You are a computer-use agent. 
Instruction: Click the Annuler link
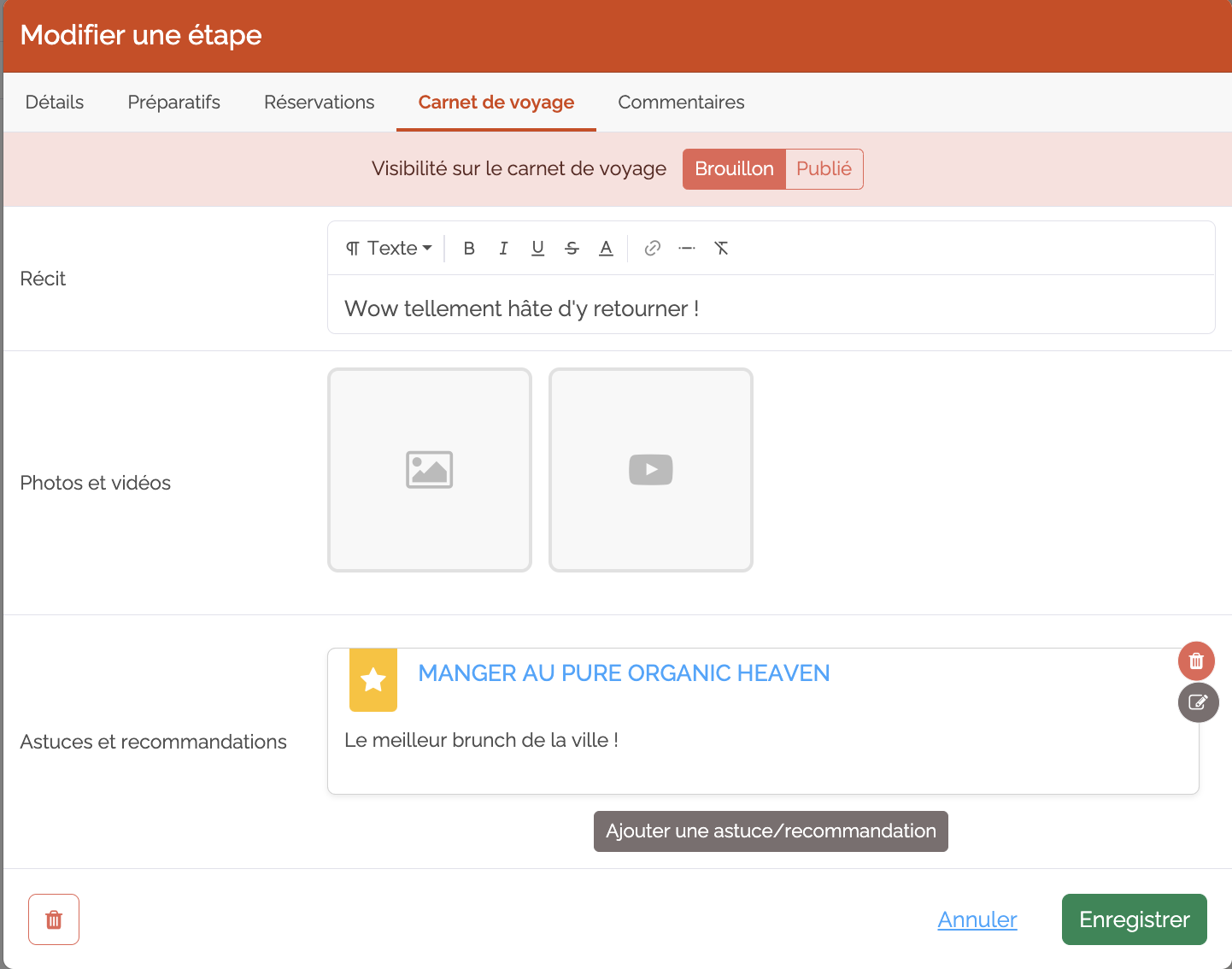(977, 919)
